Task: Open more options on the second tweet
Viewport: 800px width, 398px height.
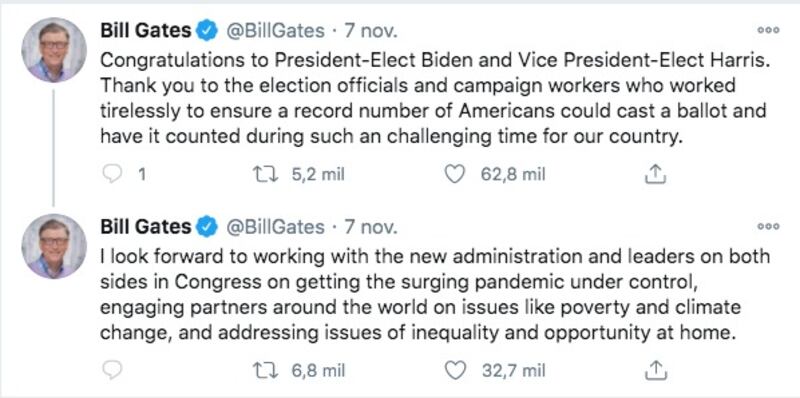Action: pyautogui.click(x=768, y=227)
